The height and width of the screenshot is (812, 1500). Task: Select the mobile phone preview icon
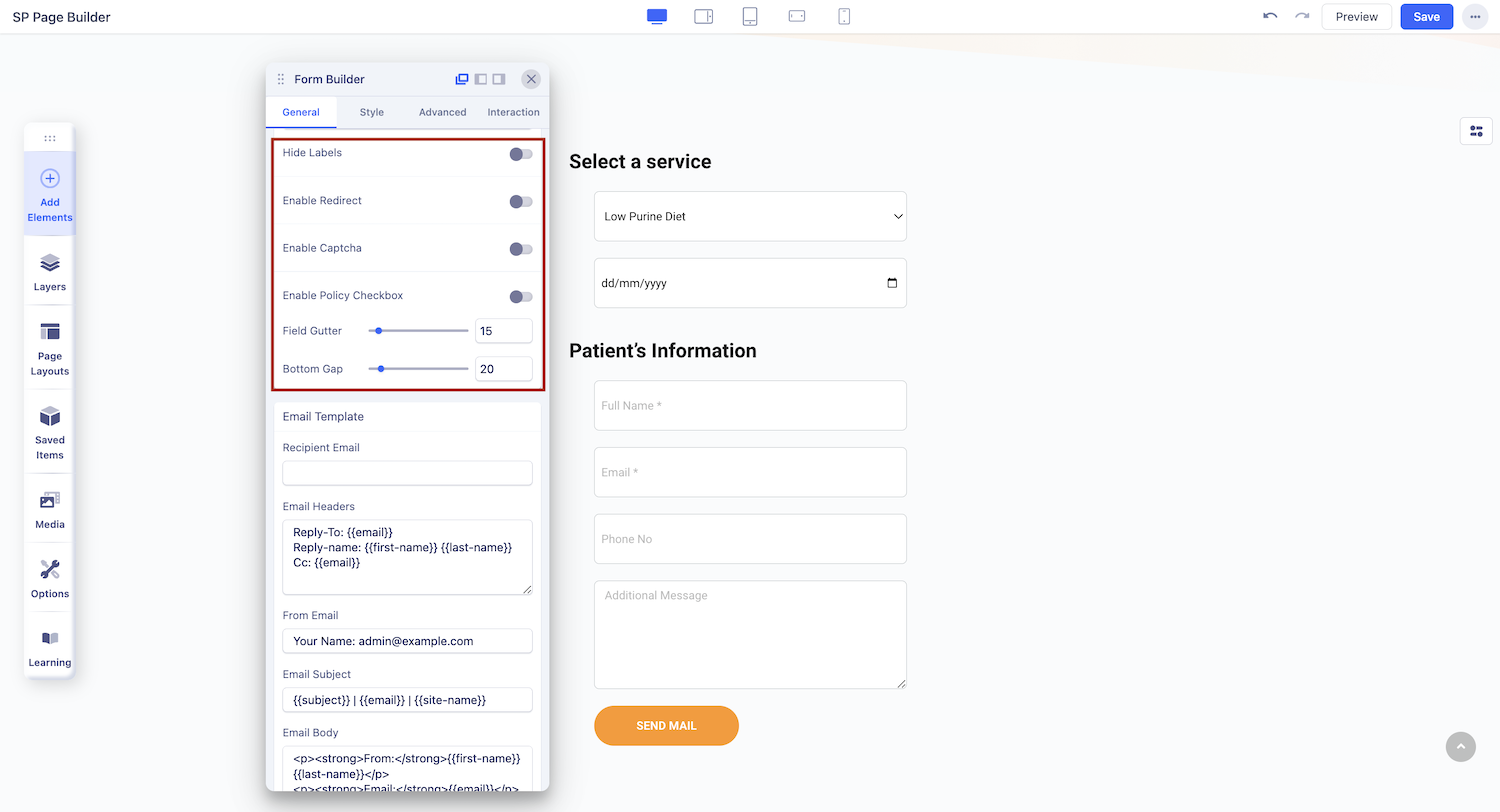pyautogui.click(x=844, y=17)
